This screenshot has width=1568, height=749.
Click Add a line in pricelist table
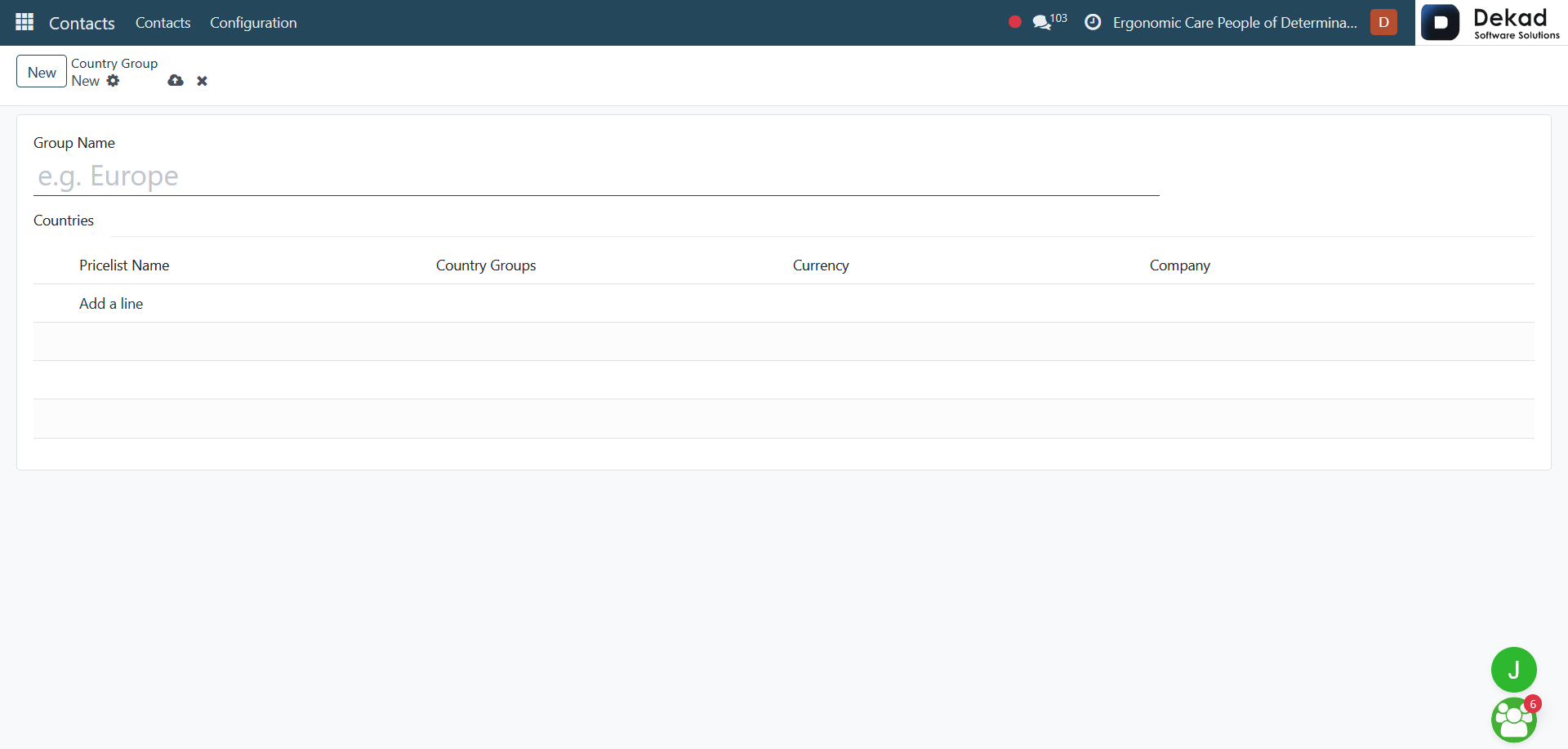[111, 304]
